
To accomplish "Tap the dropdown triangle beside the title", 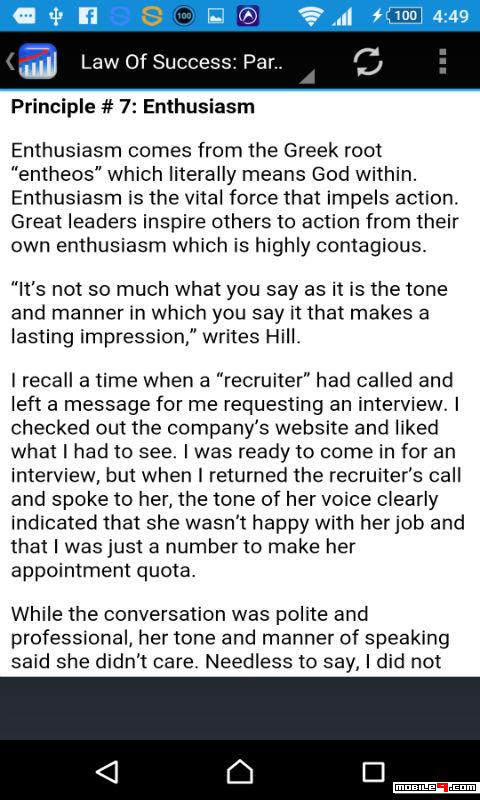I will 307,76.
